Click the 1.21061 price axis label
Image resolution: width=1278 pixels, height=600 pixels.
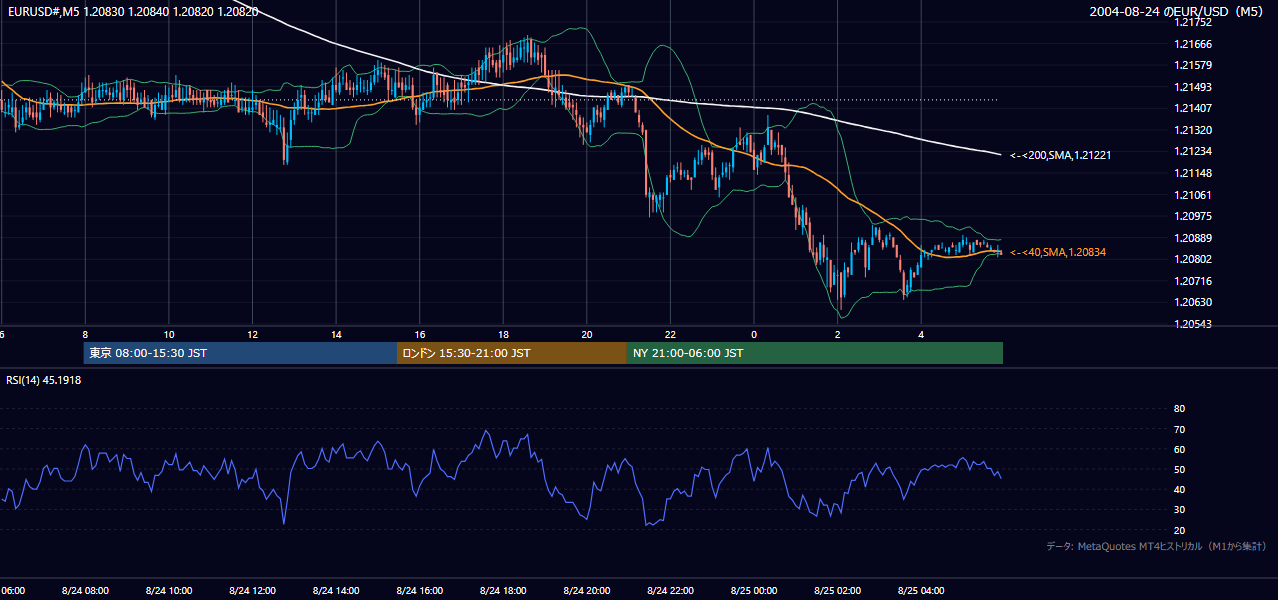1192,195
